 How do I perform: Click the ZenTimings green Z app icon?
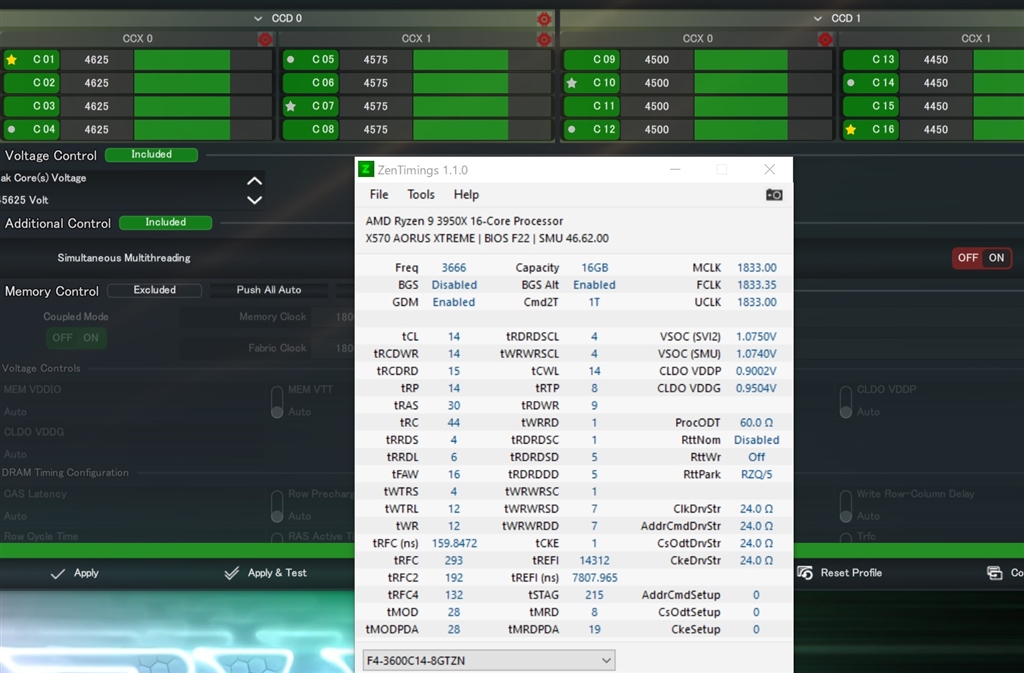click(366, 170)
